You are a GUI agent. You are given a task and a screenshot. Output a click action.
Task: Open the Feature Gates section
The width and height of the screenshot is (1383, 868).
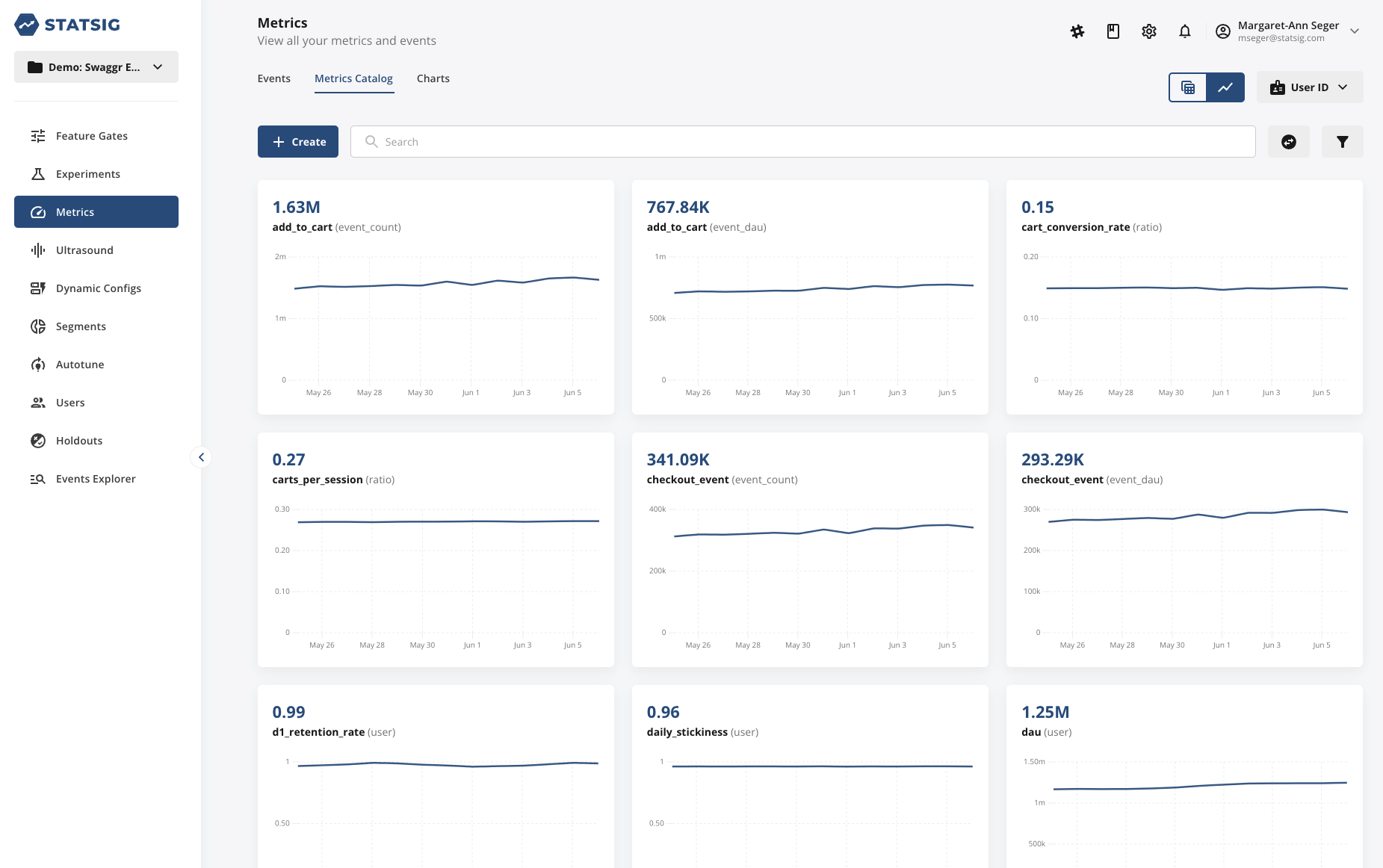(91, 135)
